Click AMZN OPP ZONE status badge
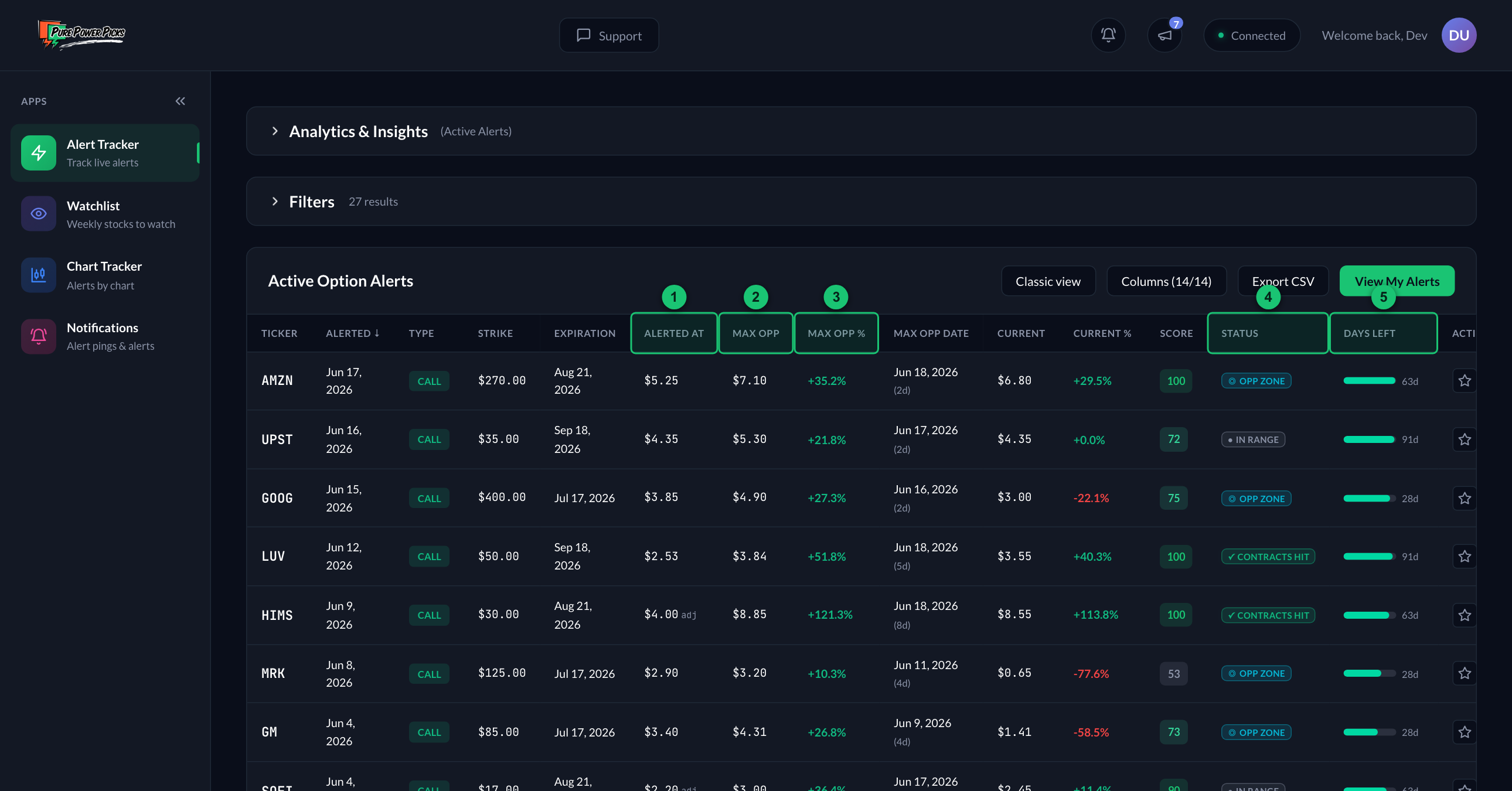The width and height of the screenshot is (1512, 791). click(1256, 380)
